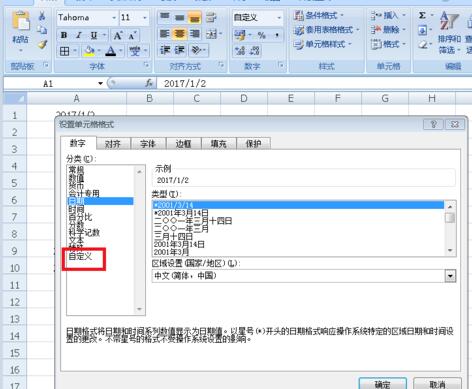Open the 插入 insert cells menu

click(x=388, y=15)
